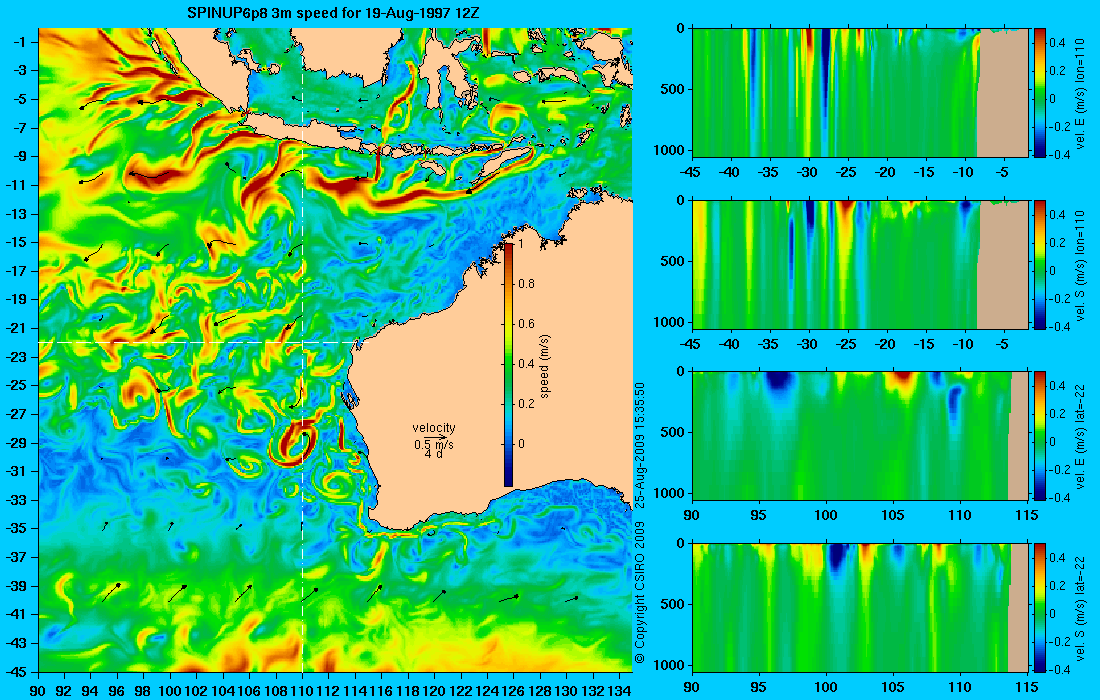
Task: Click longitude tick "116" on the map axis
Action: point(382,691)
